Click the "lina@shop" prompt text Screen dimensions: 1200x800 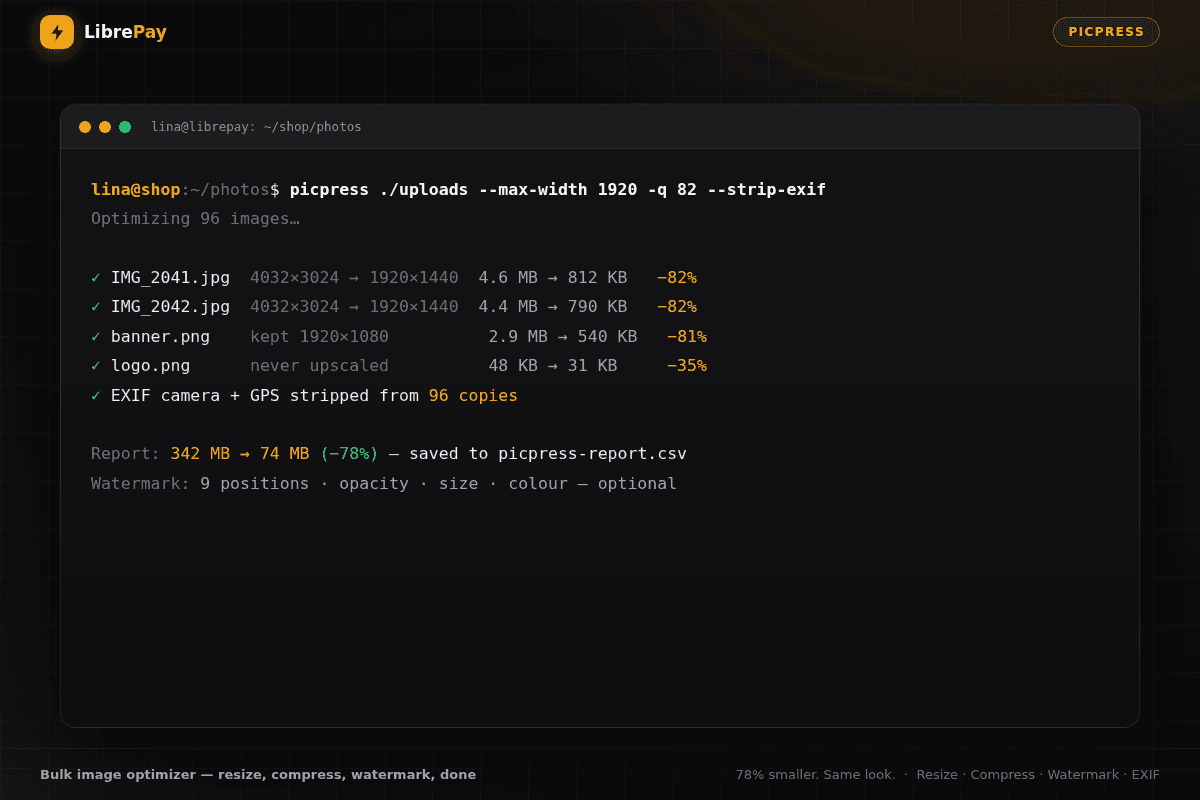pyautogui.click(x=136, y=190)
